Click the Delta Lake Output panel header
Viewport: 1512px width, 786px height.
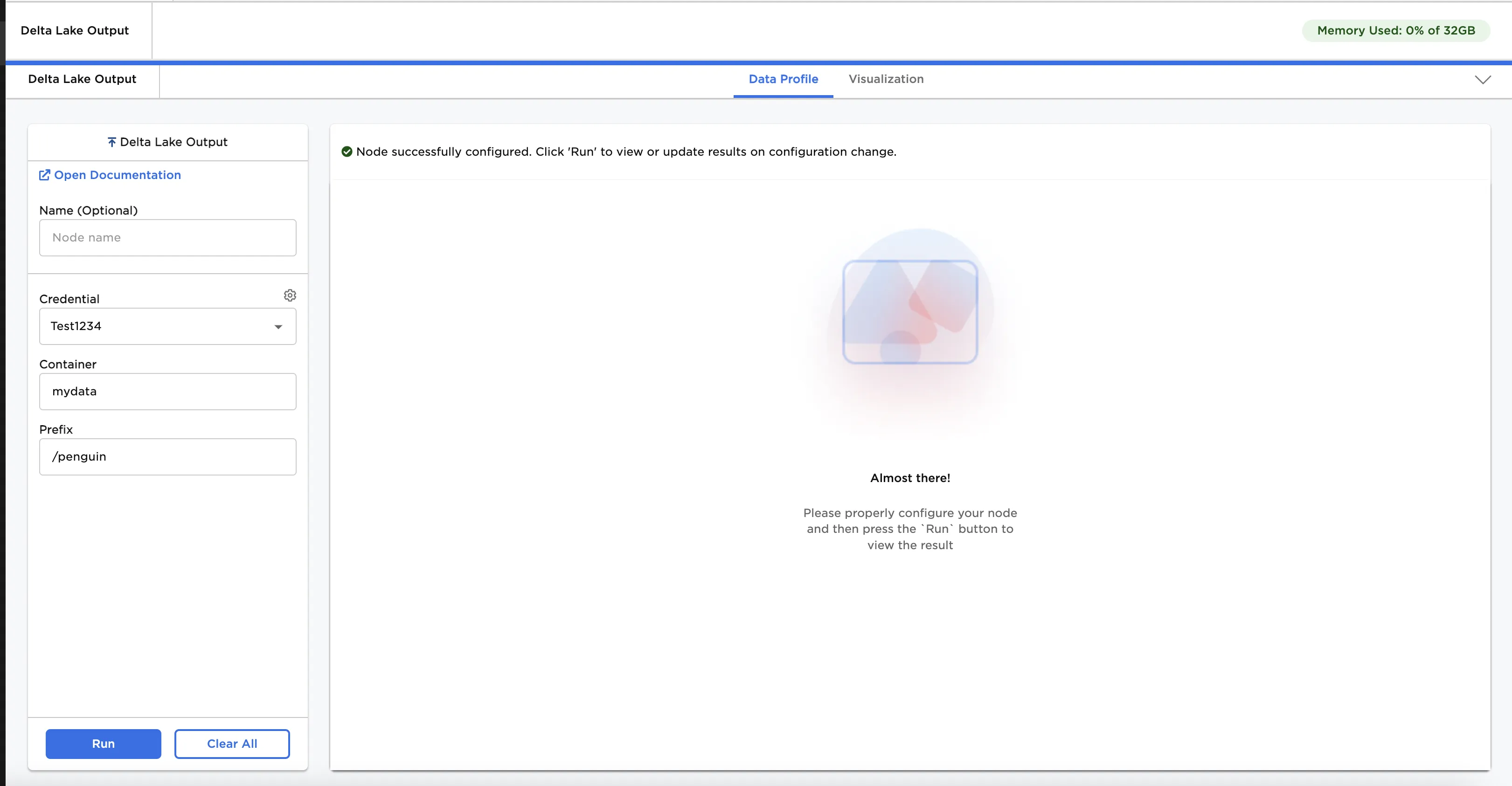click(x=174, y=142)
